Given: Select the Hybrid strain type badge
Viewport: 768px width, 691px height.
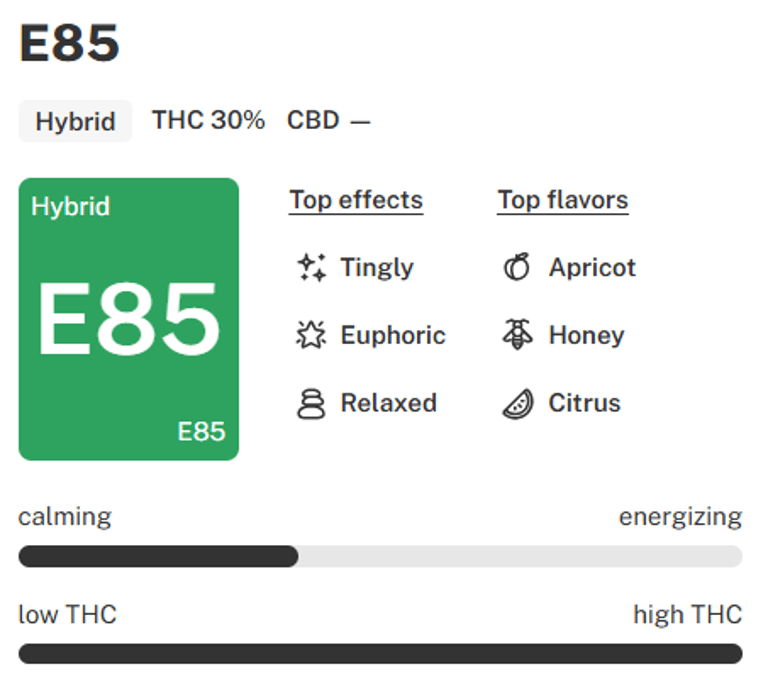Looking at the screenshot, I should (75, 122).
